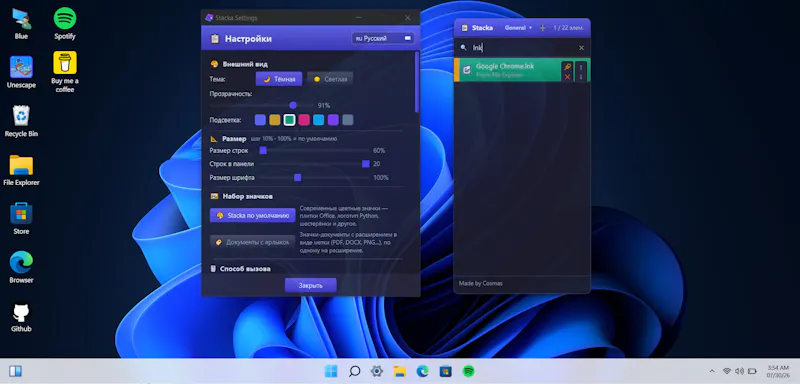This screenshot has height=384, width=800.
Task: Show hidden system tray icons chevron
Action: coord(712,371)
